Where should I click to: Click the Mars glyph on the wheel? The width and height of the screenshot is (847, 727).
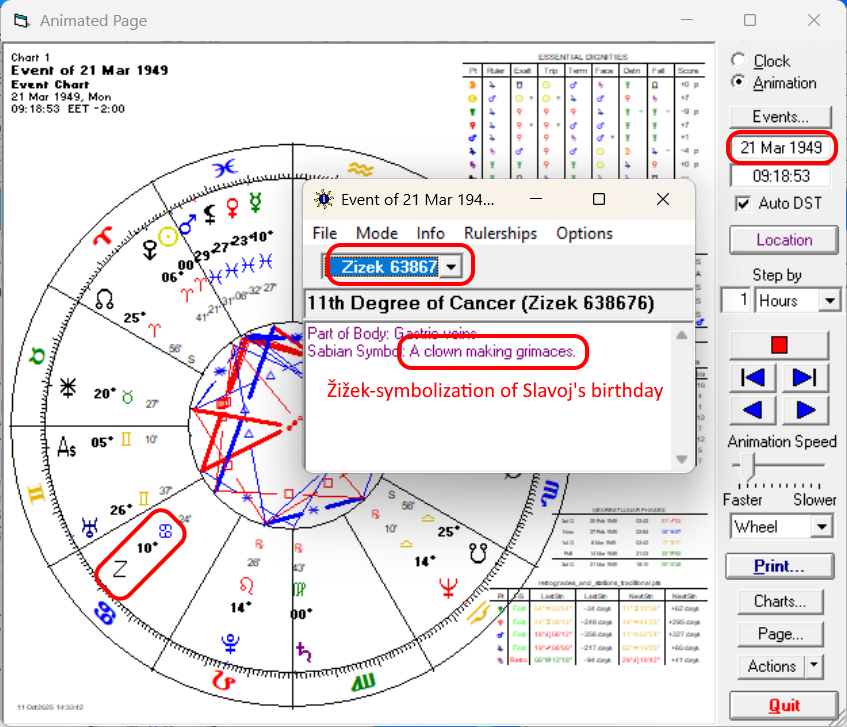tap(187, 224)
